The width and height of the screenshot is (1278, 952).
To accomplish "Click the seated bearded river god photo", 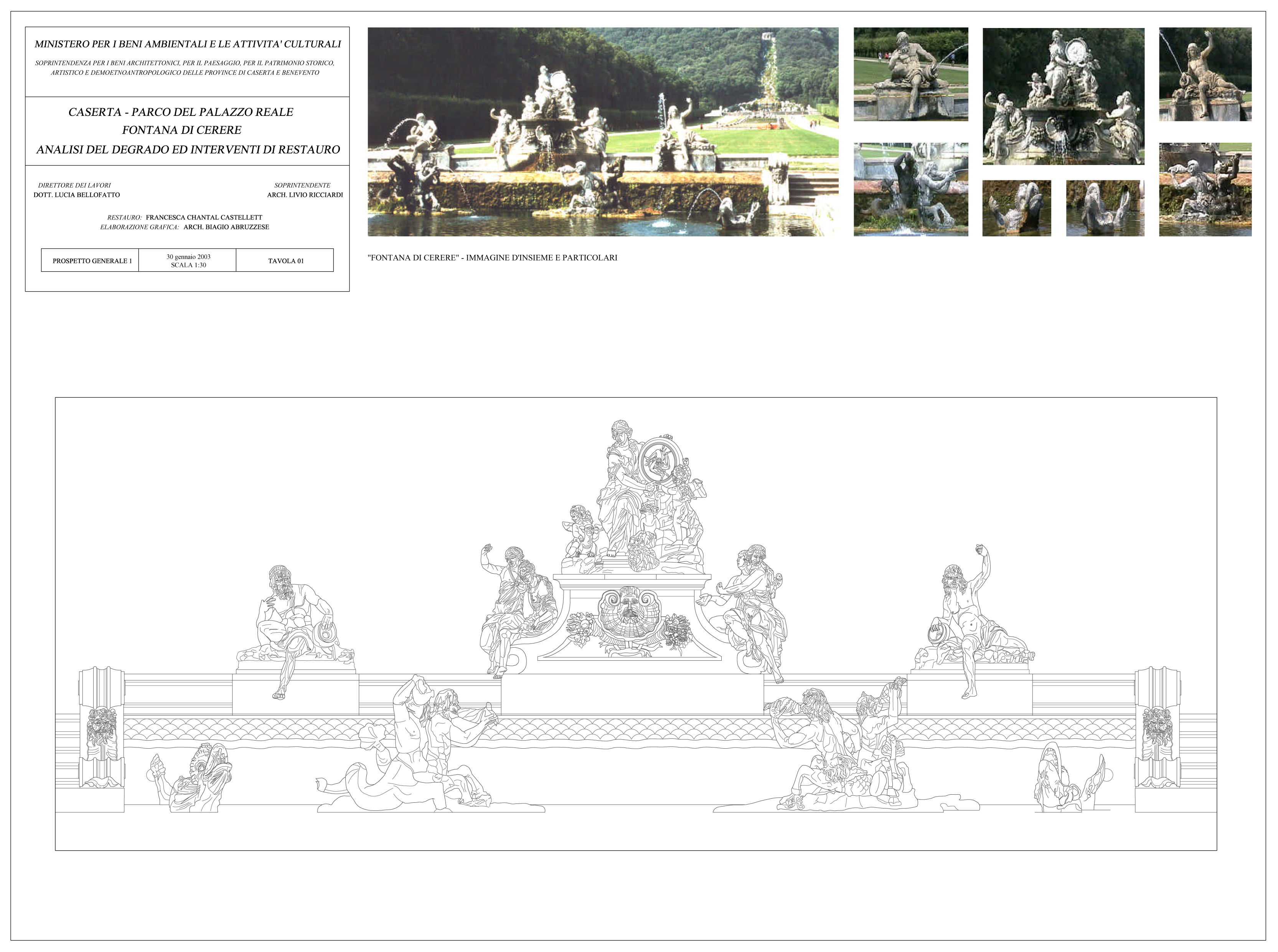I will 910,74.
